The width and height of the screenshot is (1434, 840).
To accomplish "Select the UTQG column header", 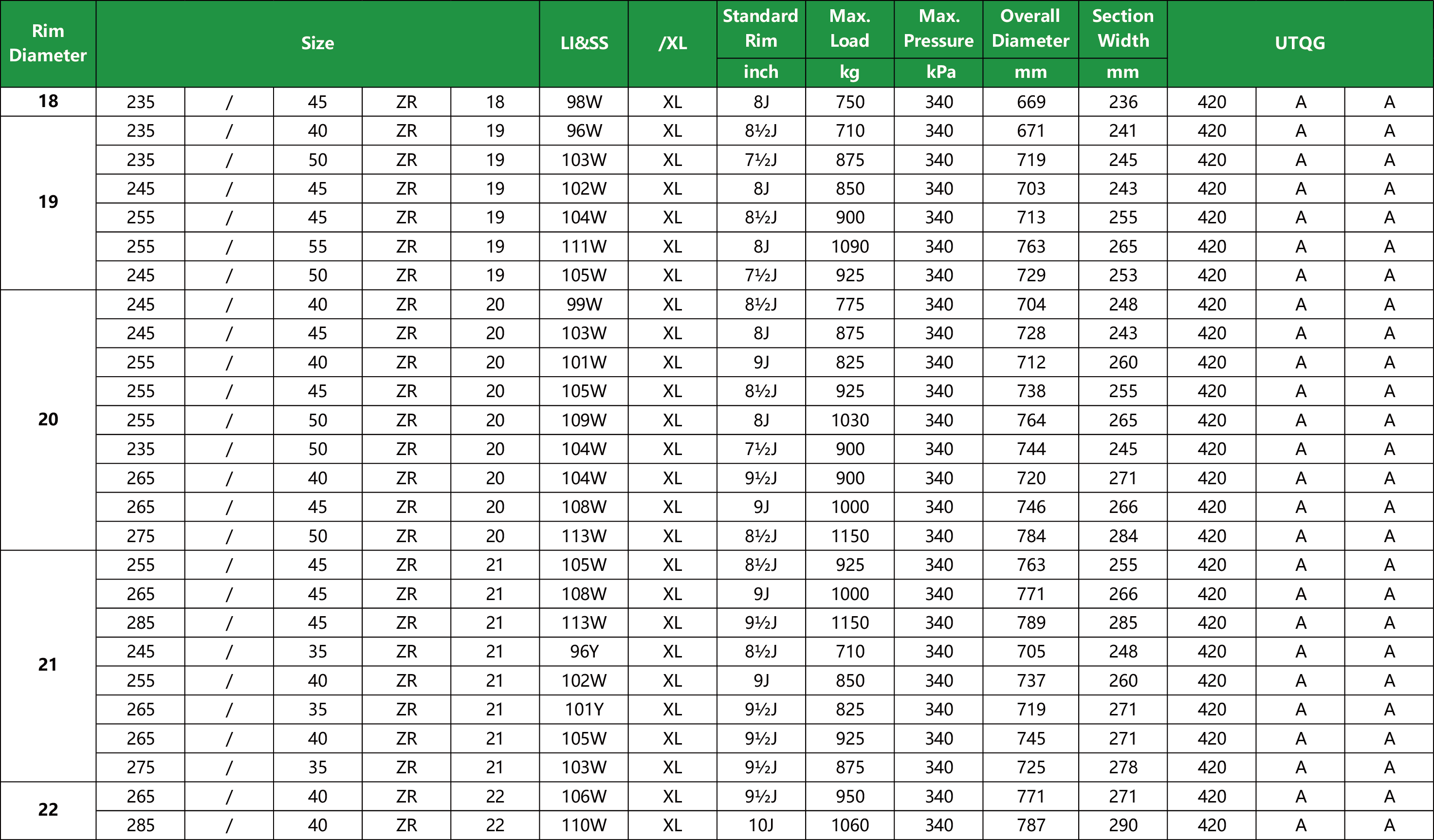I will 1300,43.
